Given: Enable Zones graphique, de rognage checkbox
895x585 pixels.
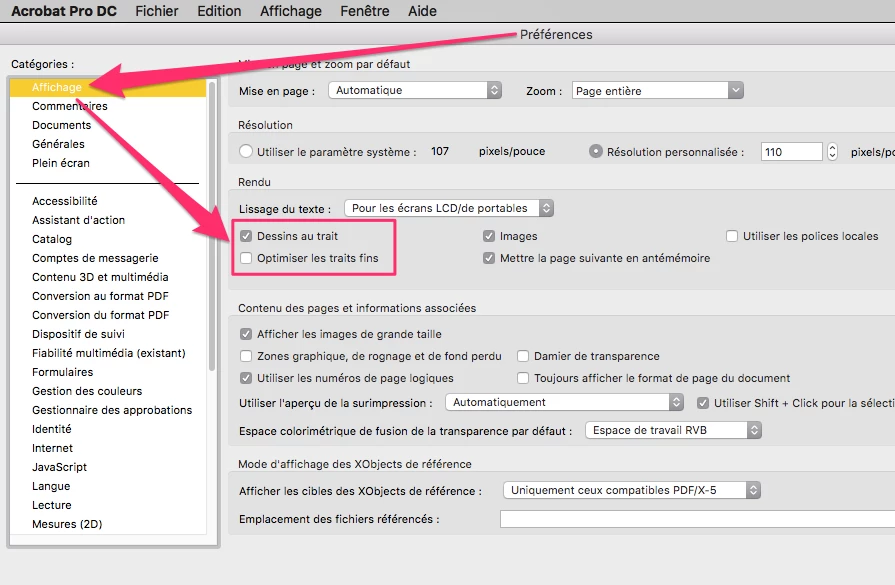Looking at the screenshot, I should click(x=246, y=356).
